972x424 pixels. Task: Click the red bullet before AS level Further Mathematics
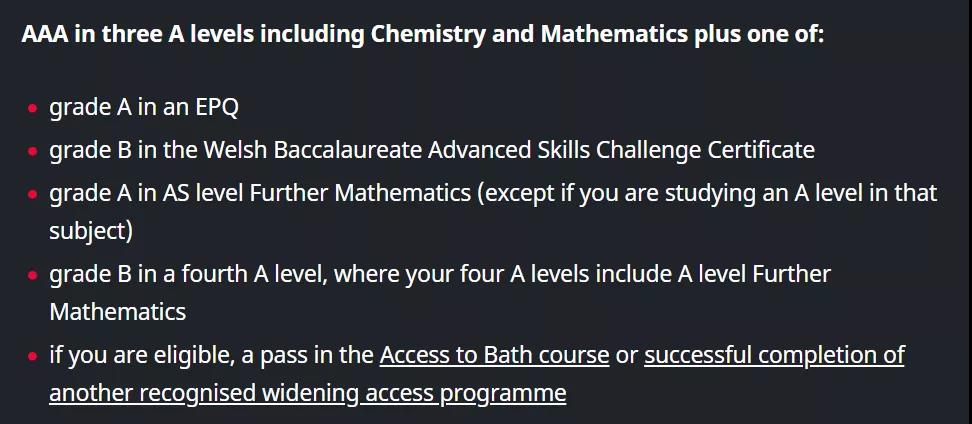point(32,193)
